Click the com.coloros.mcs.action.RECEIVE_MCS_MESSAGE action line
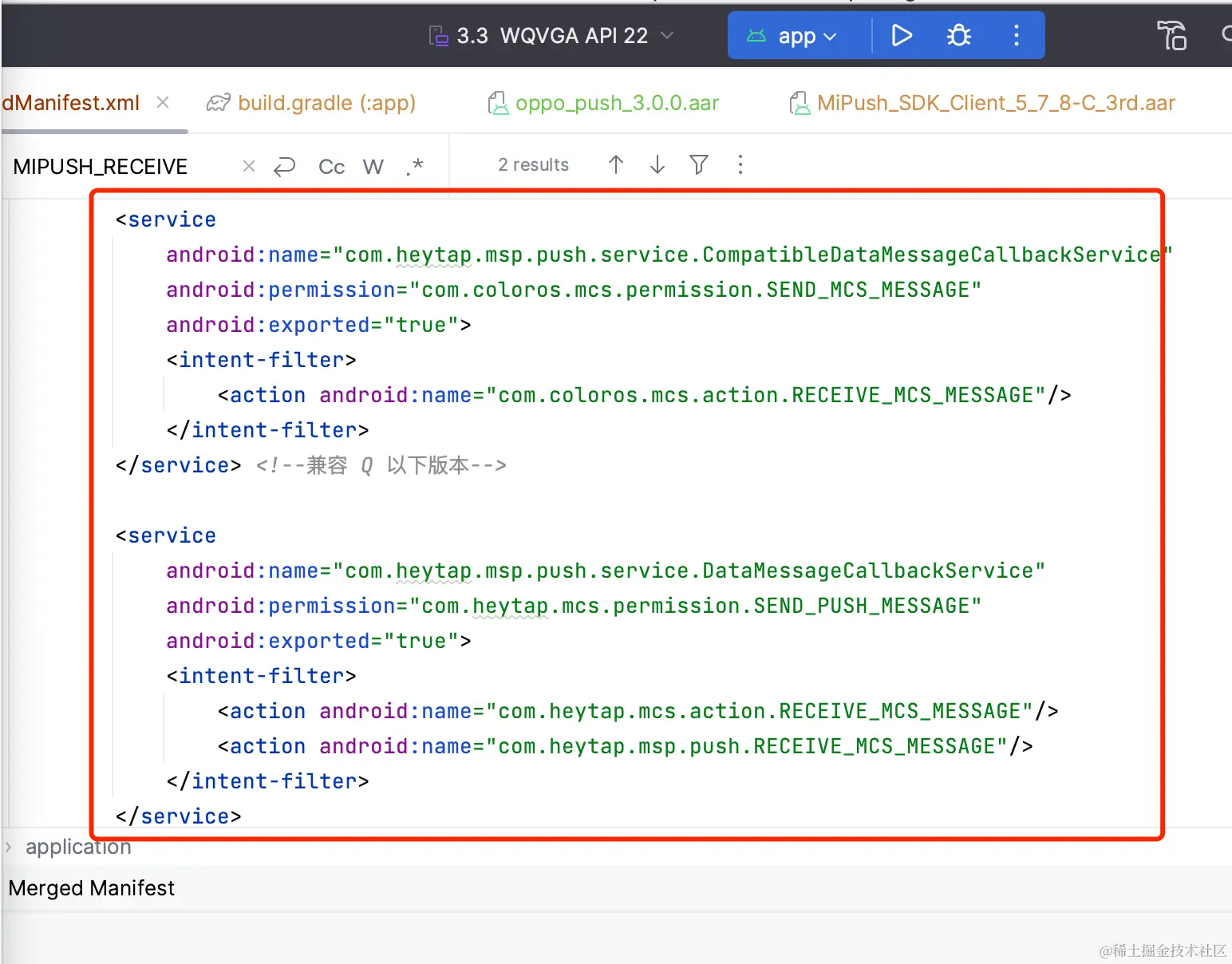Viewport: 1232px width, 964px height. pyautogui.click(x=644, y=395)
